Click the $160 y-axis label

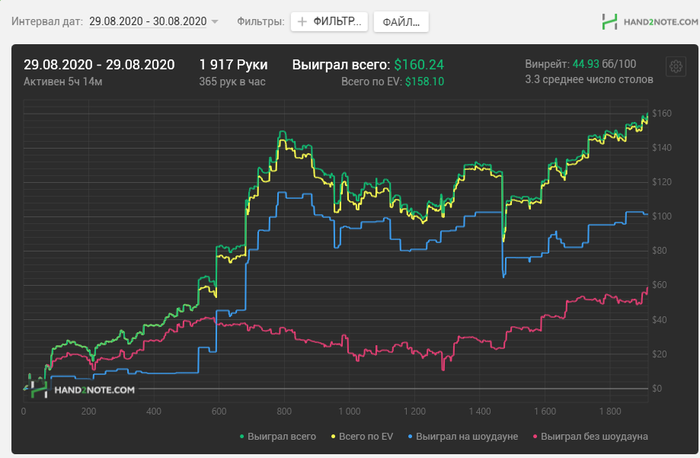[662, 113]
